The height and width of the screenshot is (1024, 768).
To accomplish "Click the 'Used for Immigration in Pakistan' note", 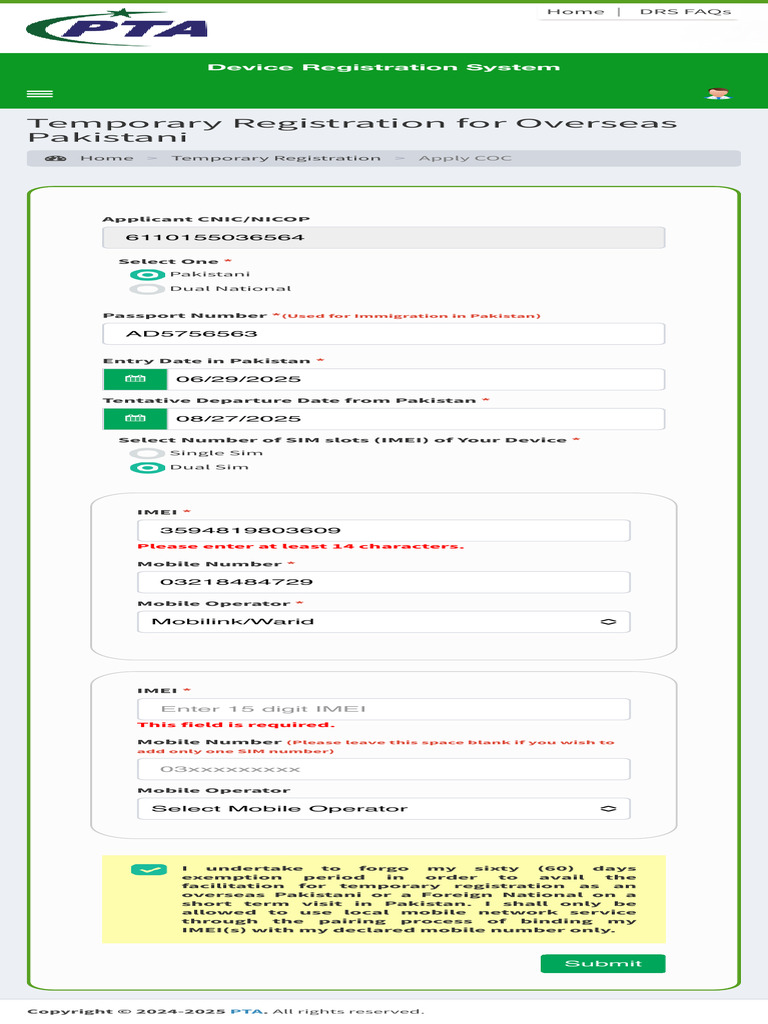I will pos(411,316).
